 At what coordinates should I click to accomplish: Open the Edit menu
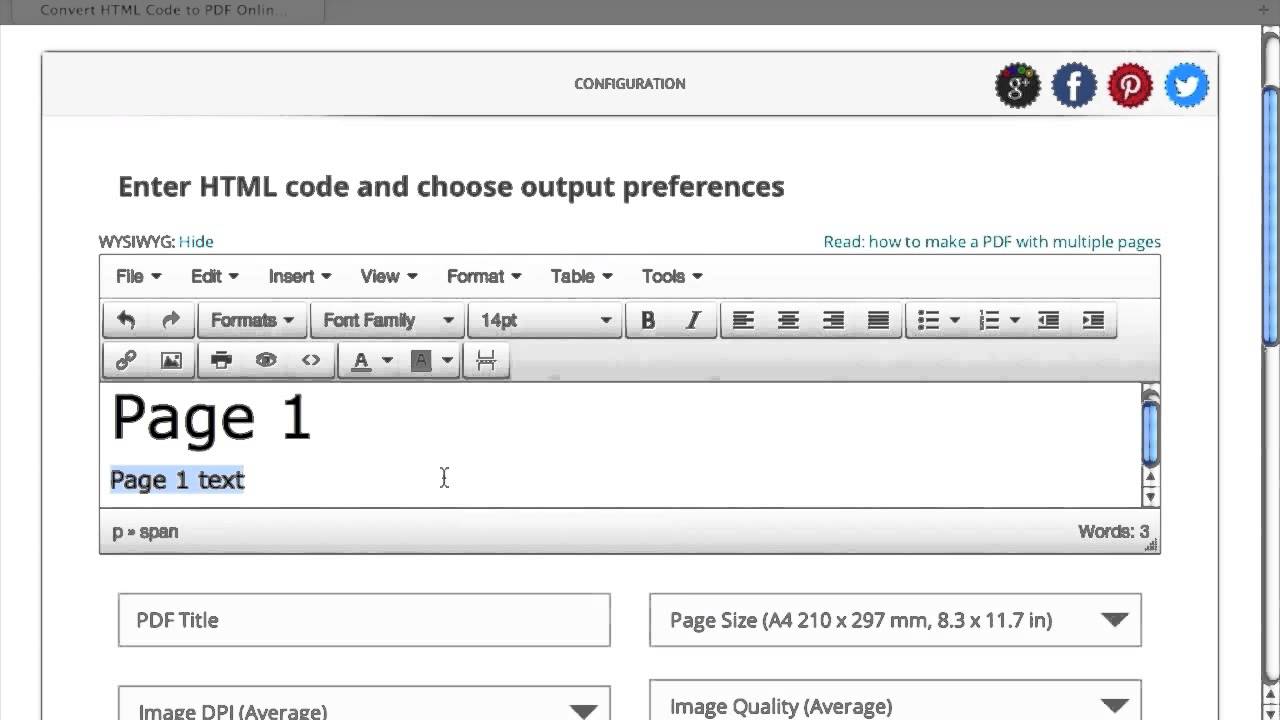[215, 276]
